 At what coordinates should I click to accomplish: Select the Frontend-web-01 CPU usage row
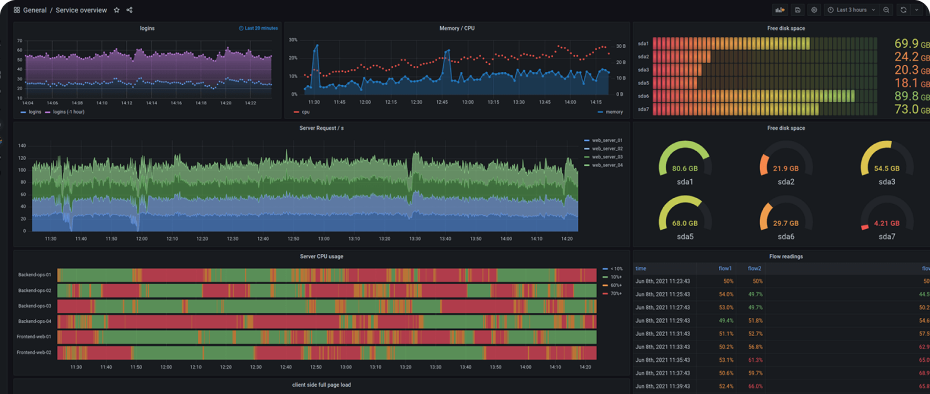327,337
